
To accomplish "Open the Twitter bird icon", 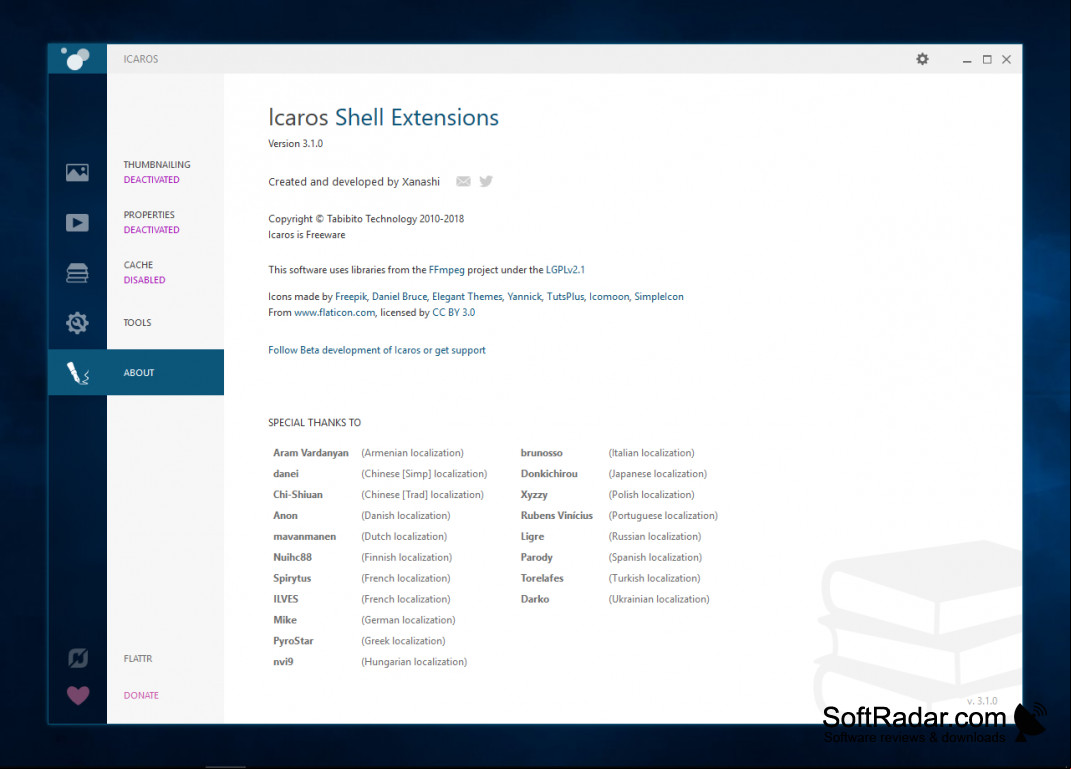I will (x=486, y=182).
